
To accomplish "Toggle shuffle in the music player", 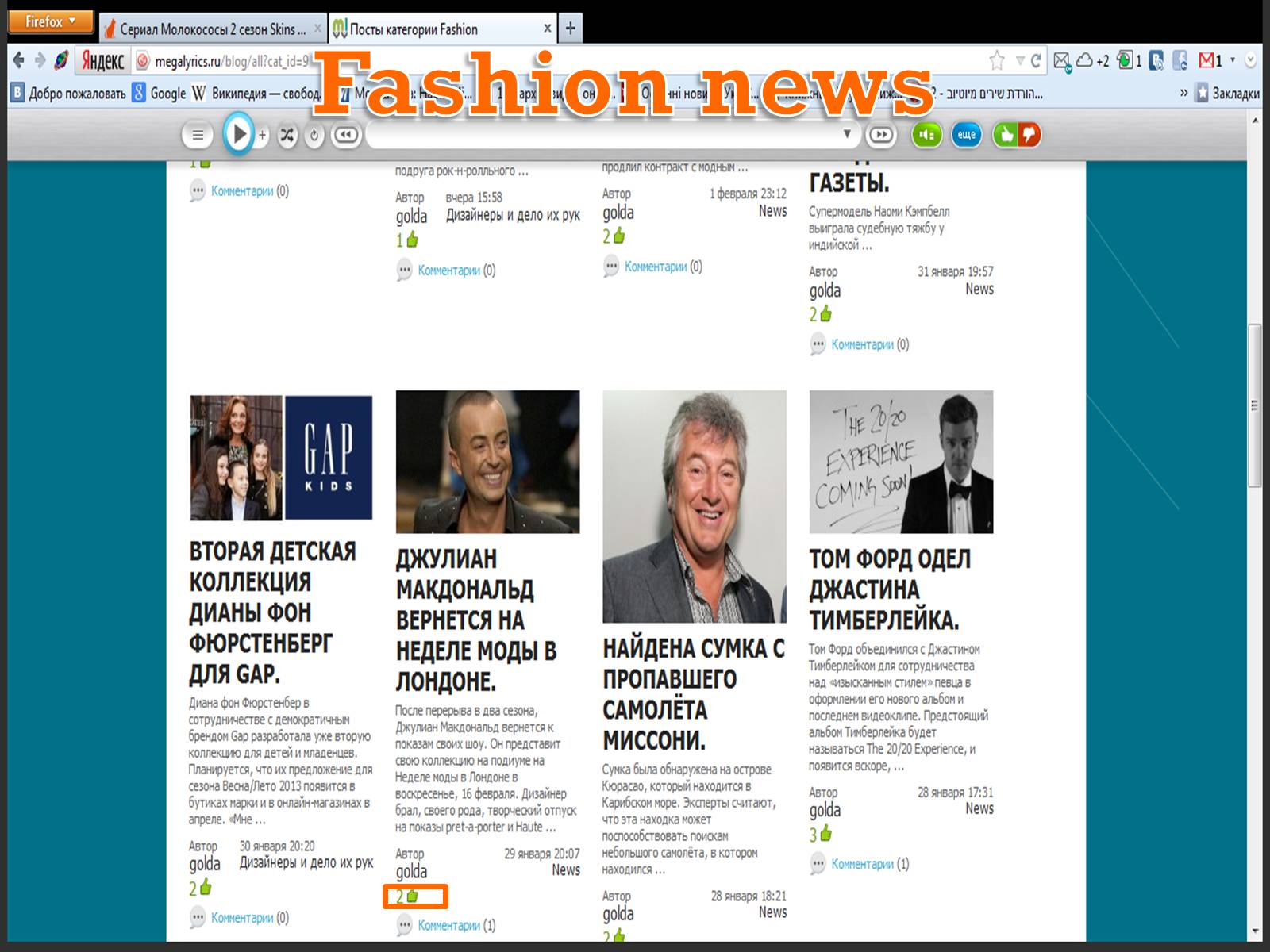I will pos(287,135).
